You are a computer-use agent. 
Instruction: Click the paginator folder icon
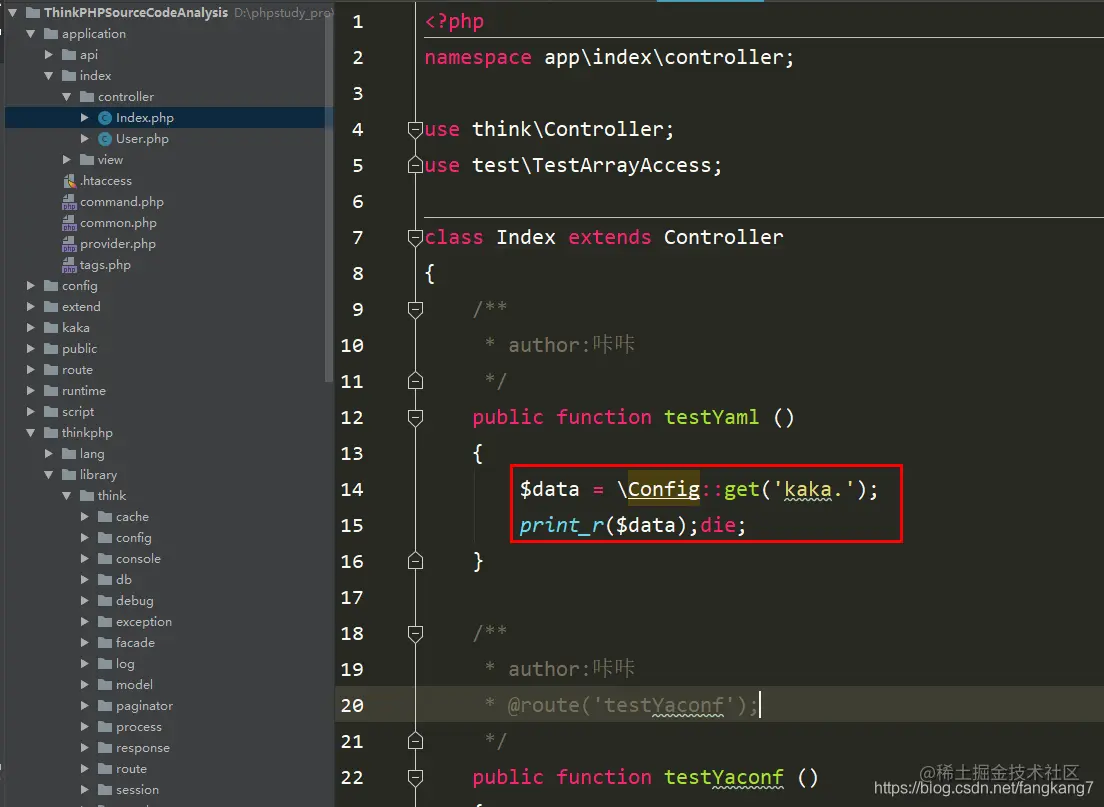(105, 706)
